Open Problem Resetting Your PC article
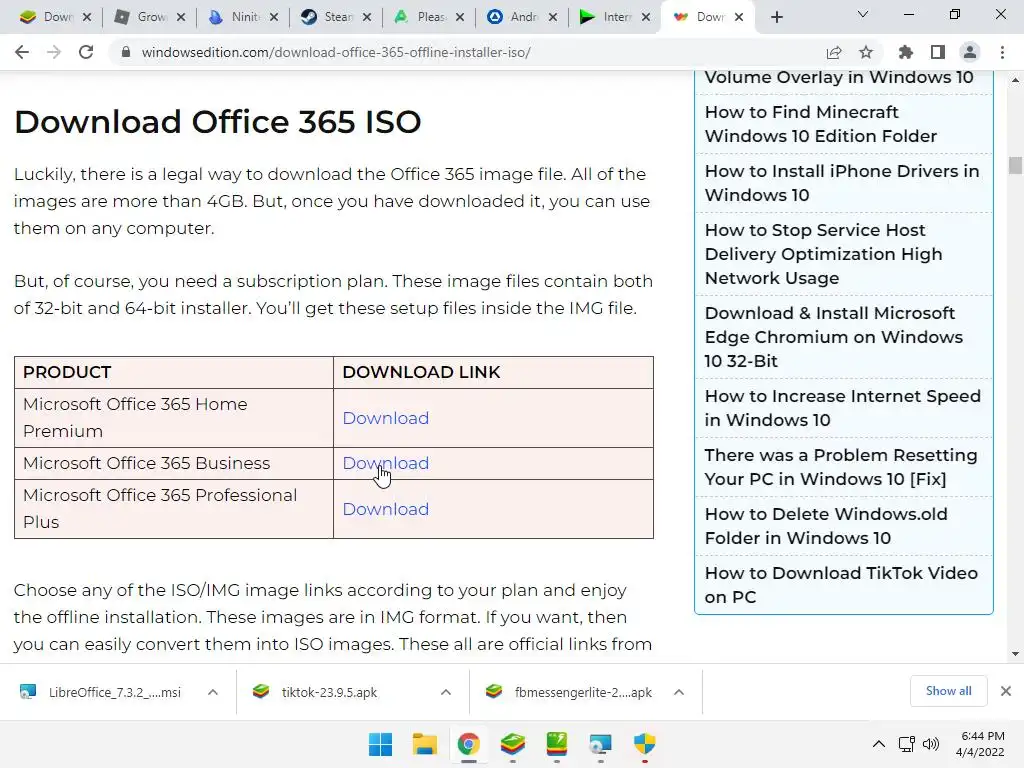 pos(840,467)
